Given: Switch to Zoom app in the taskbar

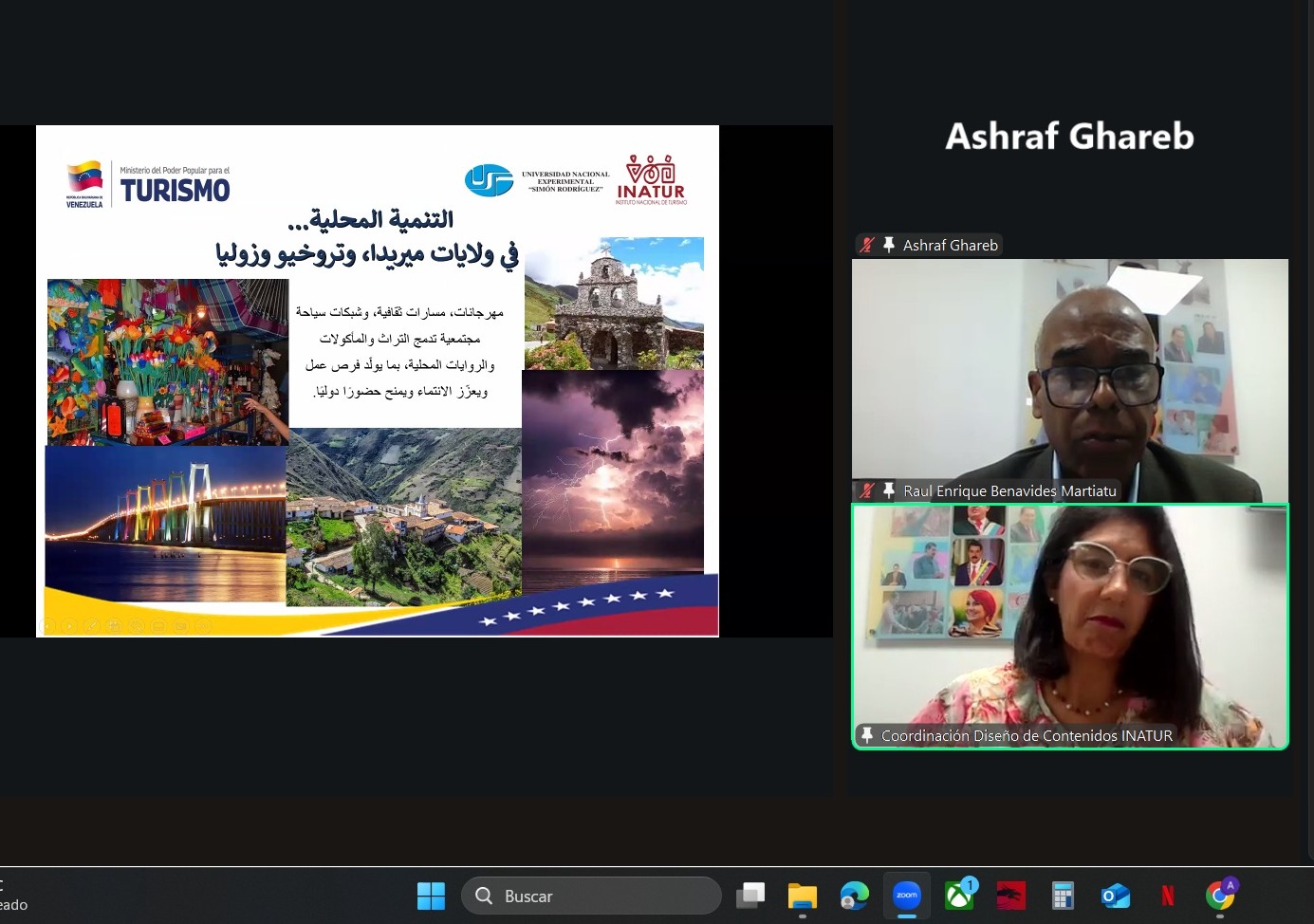Looking at the screenshot, I should (907, 896).
